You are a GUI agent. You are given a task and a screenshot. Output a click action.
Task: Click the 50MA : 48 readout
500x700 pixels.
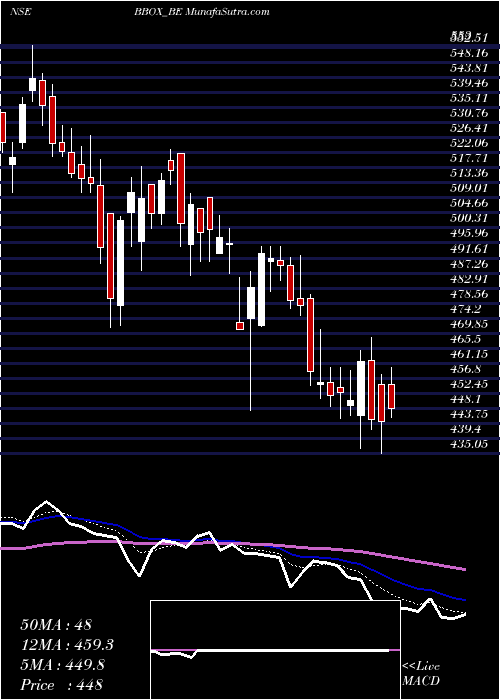(x=56, y=625)
